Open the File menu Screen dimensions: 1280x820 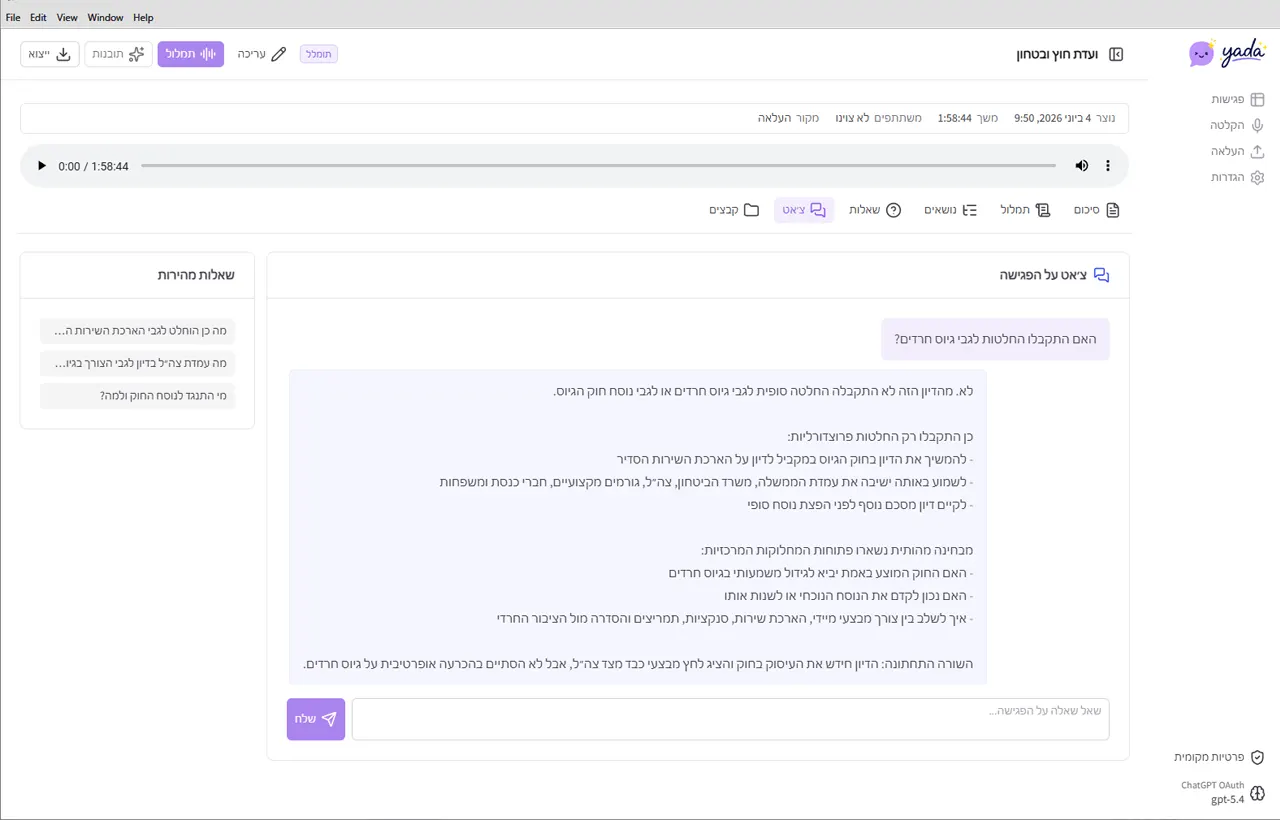[x=13, y=17]
